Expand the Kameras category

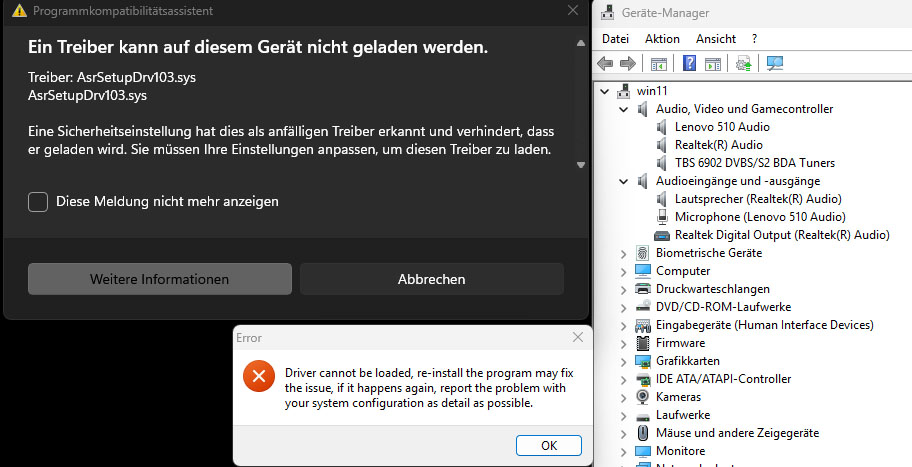[624, 398]
